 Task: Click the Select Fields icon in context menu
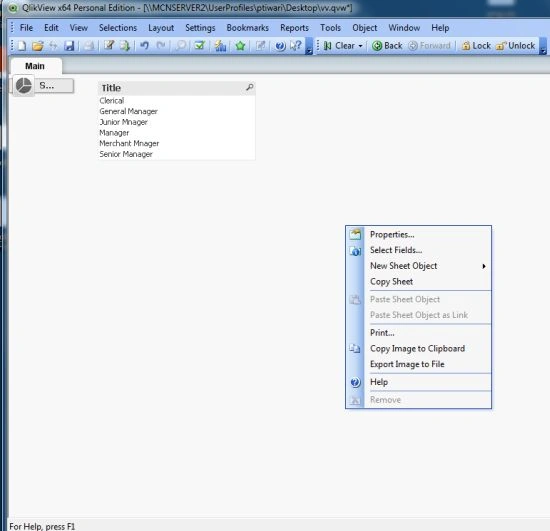(x=355, y=251)
